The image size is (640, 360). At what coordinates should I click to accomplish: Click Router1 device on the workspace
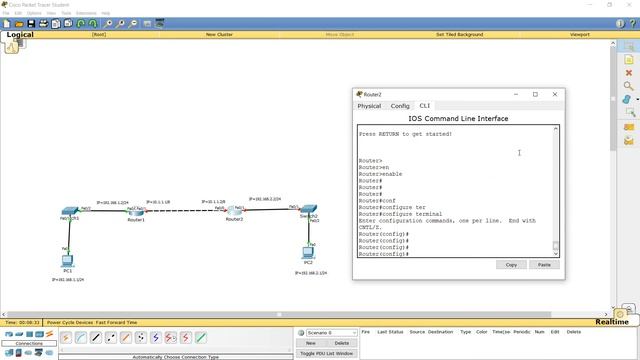pos(136,213)
